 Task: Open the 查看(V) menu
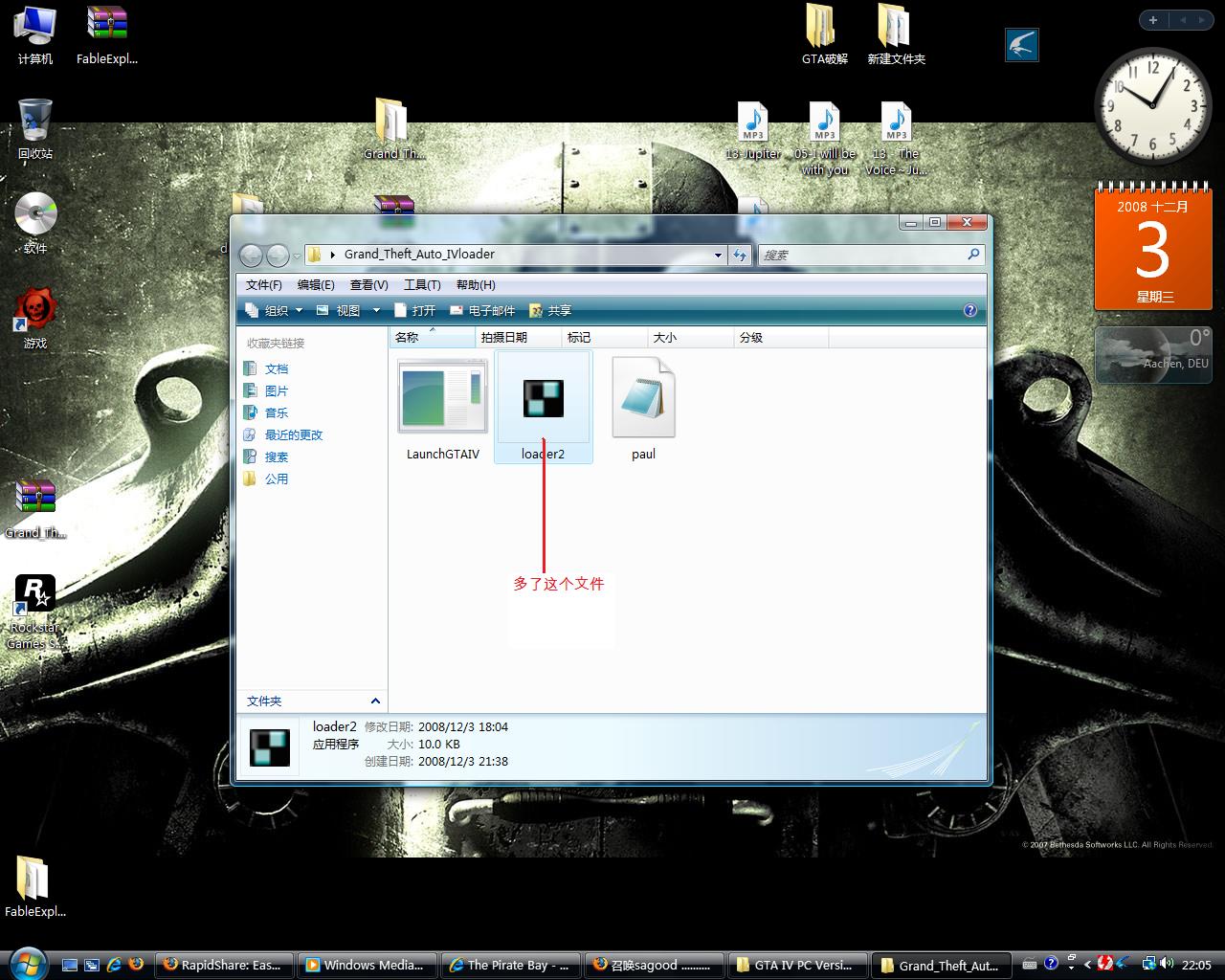click(368, 284)
